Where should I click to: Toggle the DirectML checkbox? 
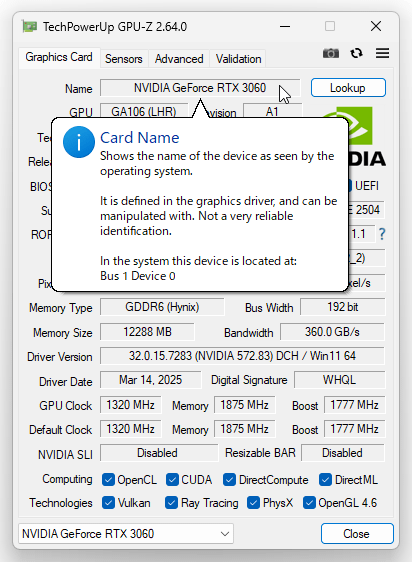tap(325, 480)
